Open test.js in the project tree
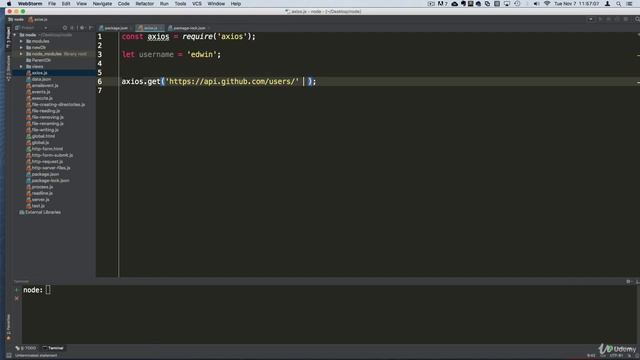This screenshot has width=640, height=360. tap(38, 206)
